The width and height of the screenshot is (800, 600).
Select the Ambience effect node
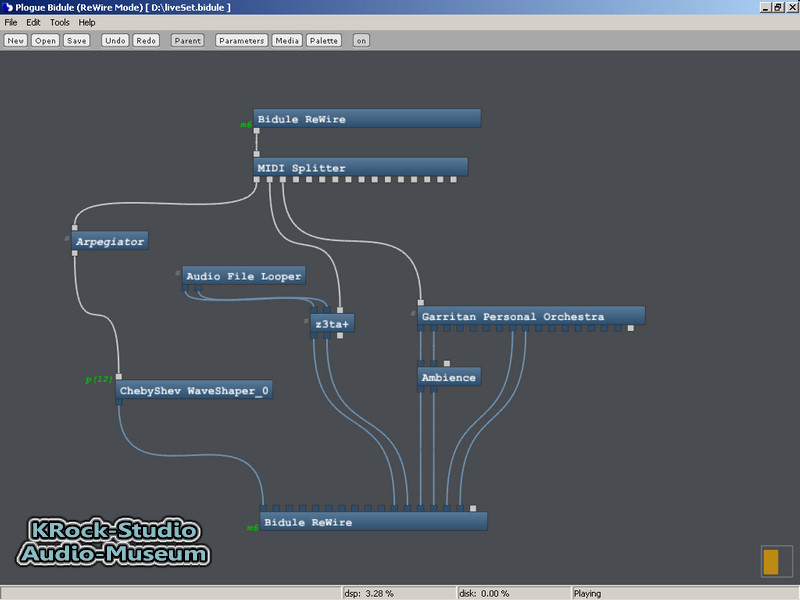click(448, 377)
